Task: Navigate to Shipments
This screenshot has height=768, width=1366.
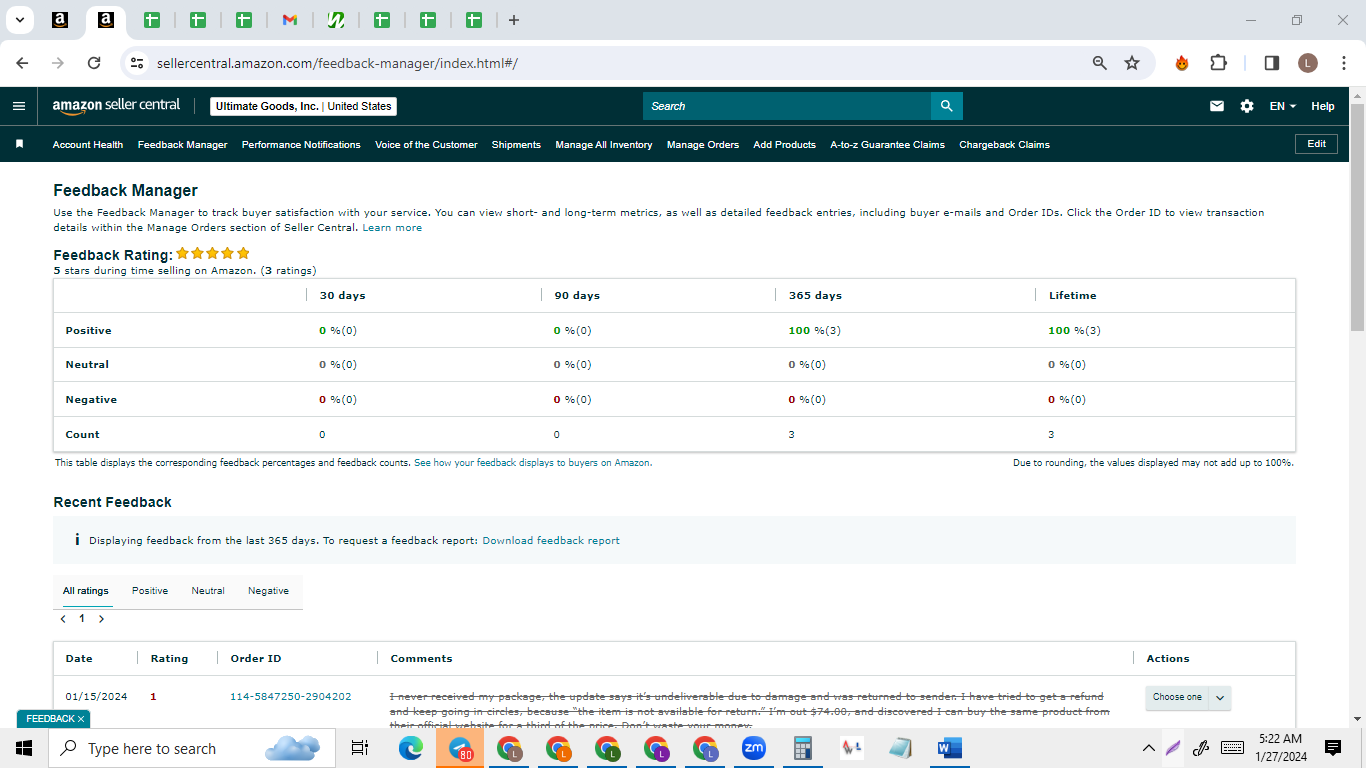Action: tap(516, 145)
